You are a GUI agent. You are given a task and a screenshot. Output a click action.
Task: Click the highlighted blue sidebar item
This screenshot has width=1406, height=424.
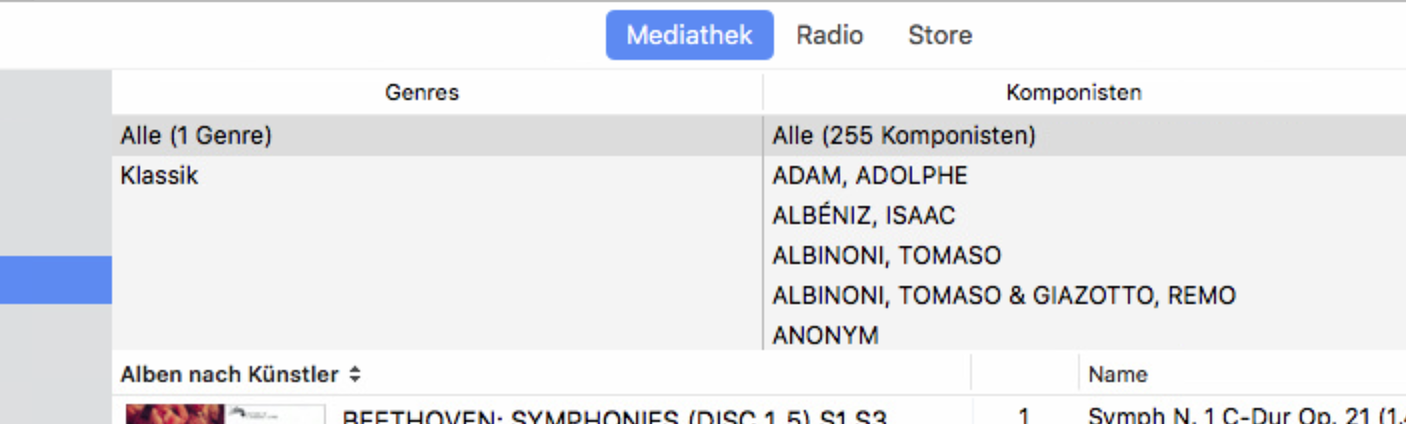click(x=56, y=279)
